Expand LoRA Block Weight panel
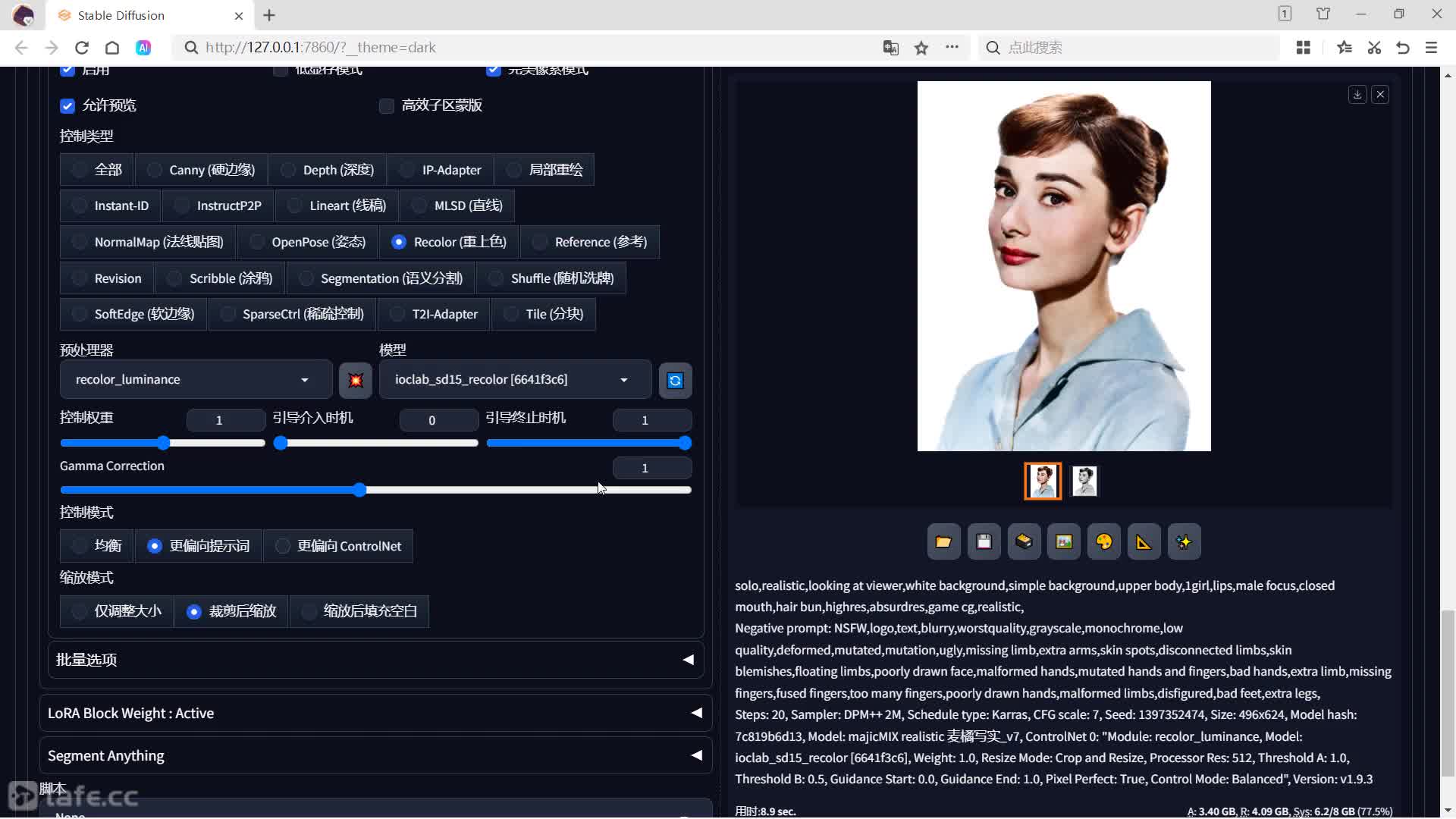This screenshot has height=819, width=1456. coord(375,713)
